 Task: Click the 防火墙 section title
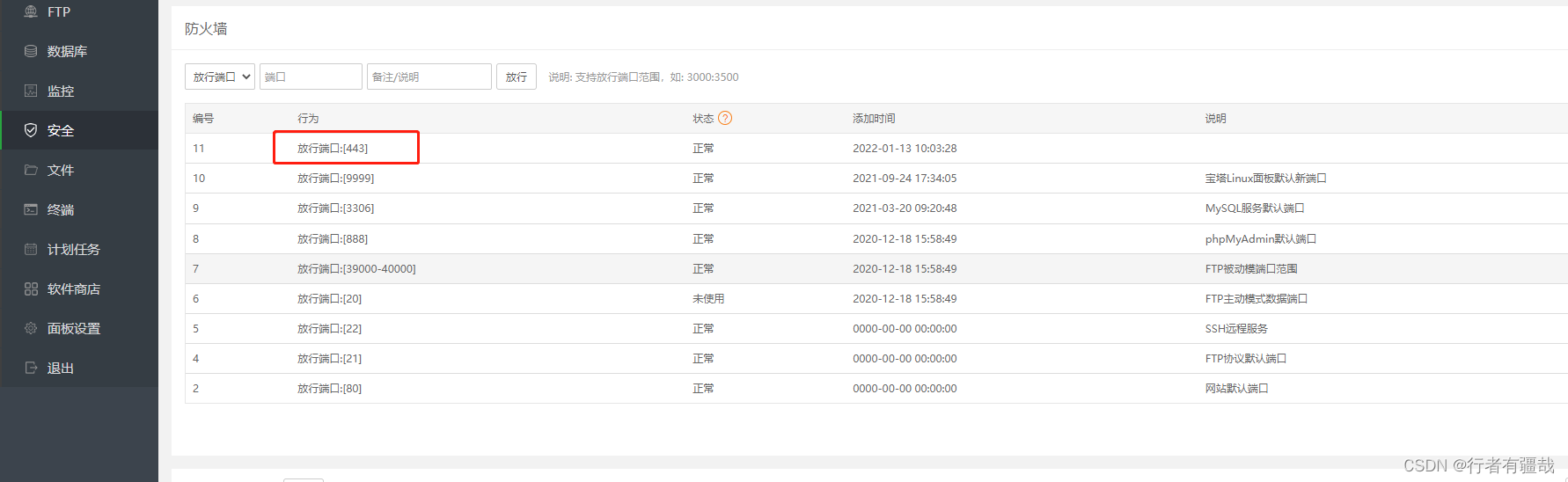[x=206, y=28]
